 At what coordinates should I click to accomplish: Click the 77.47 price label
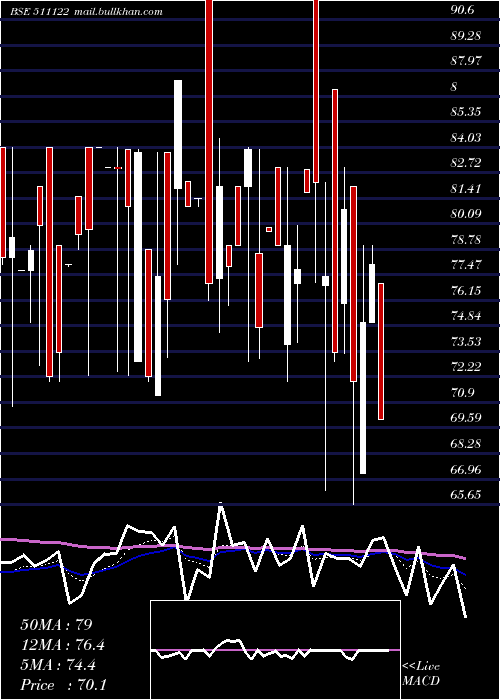coord(466,265)
